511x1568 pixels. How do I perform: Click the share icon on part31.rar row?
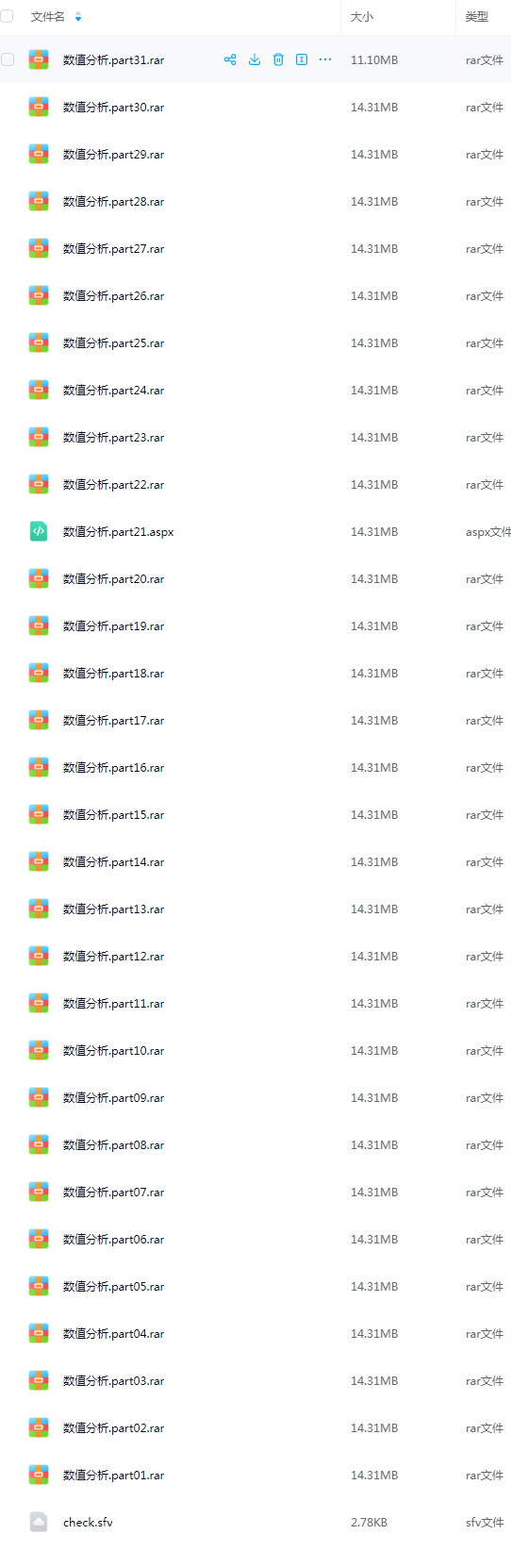pos(230,59)
